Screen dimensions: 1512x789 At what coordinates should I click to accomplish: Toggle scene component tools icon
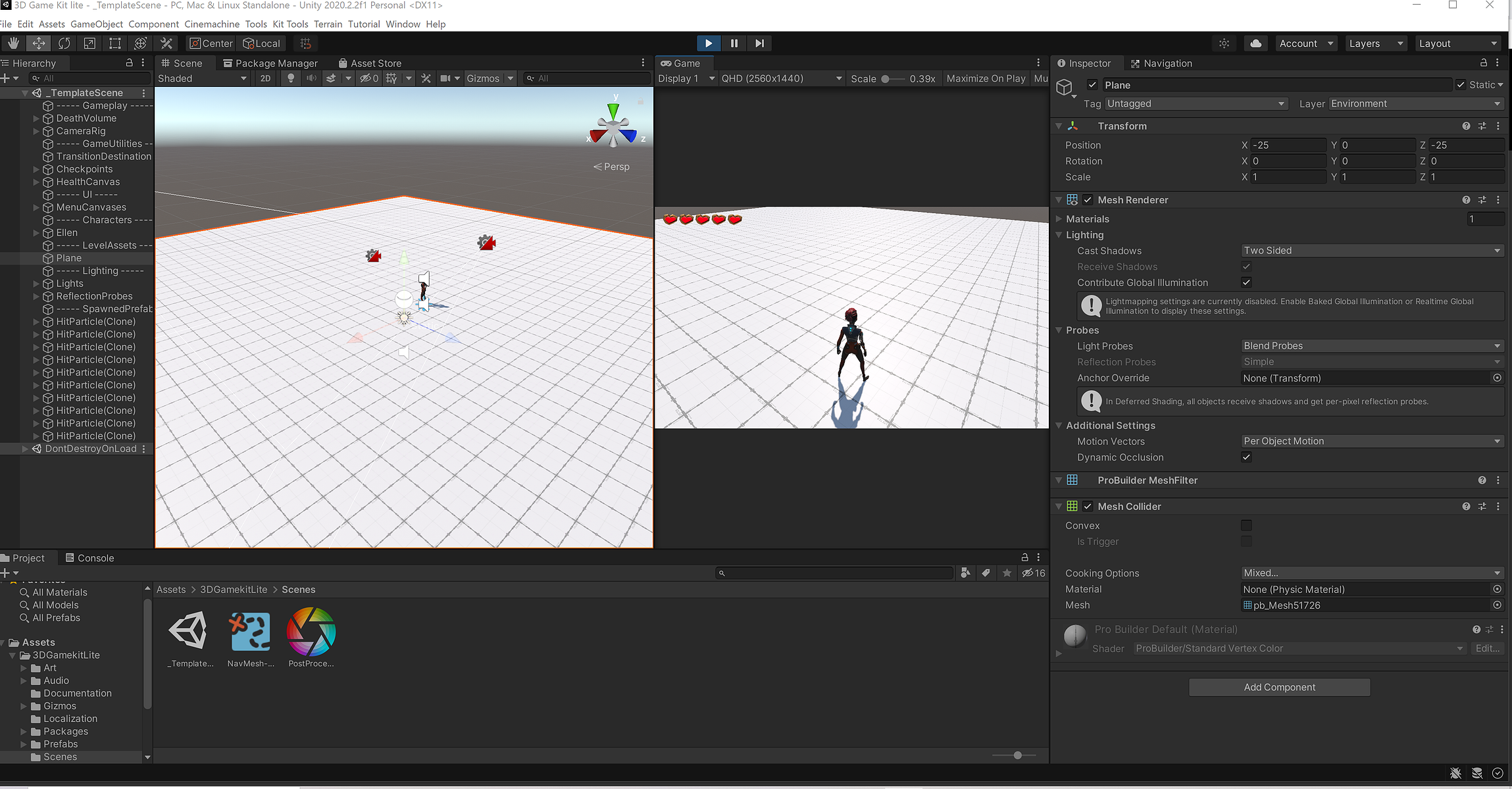426,78
